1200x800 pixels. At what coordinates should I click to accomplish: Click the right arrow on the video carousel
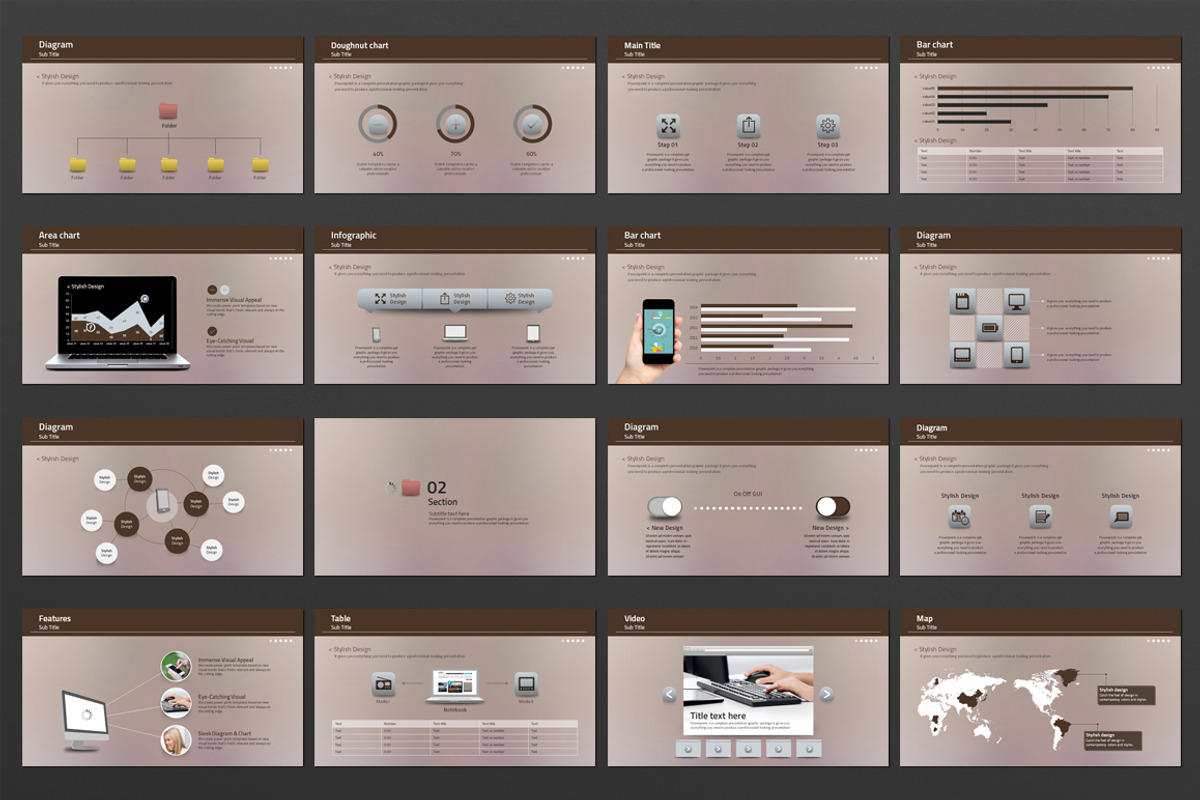click(827, 694)
